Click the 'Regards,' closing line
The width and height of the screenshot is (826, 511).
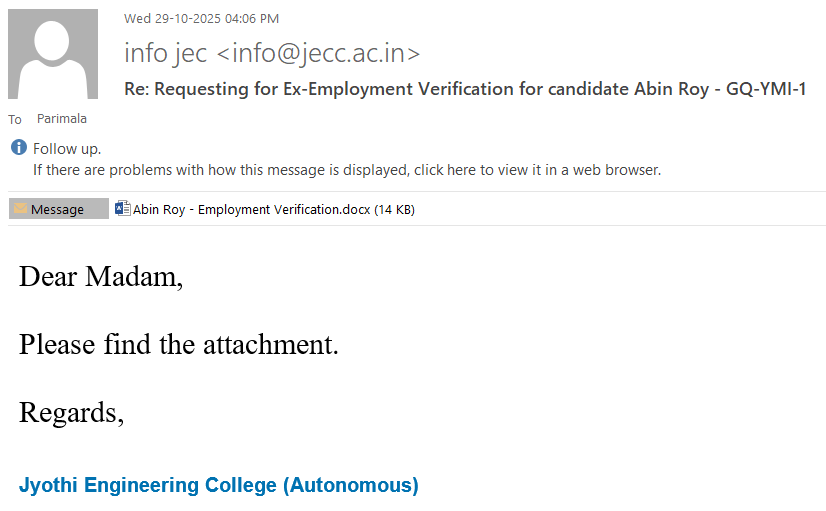pos(71,412)
